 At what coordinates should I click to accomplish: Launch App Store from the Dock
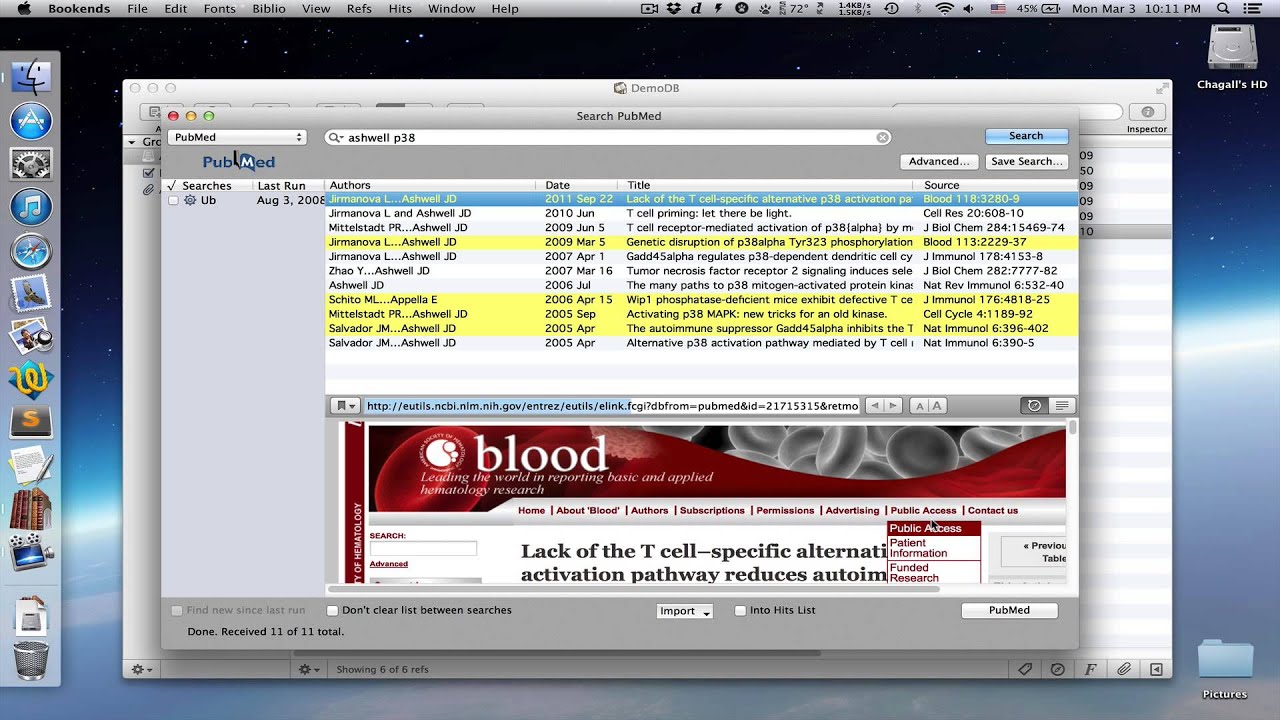click(31, 122)
